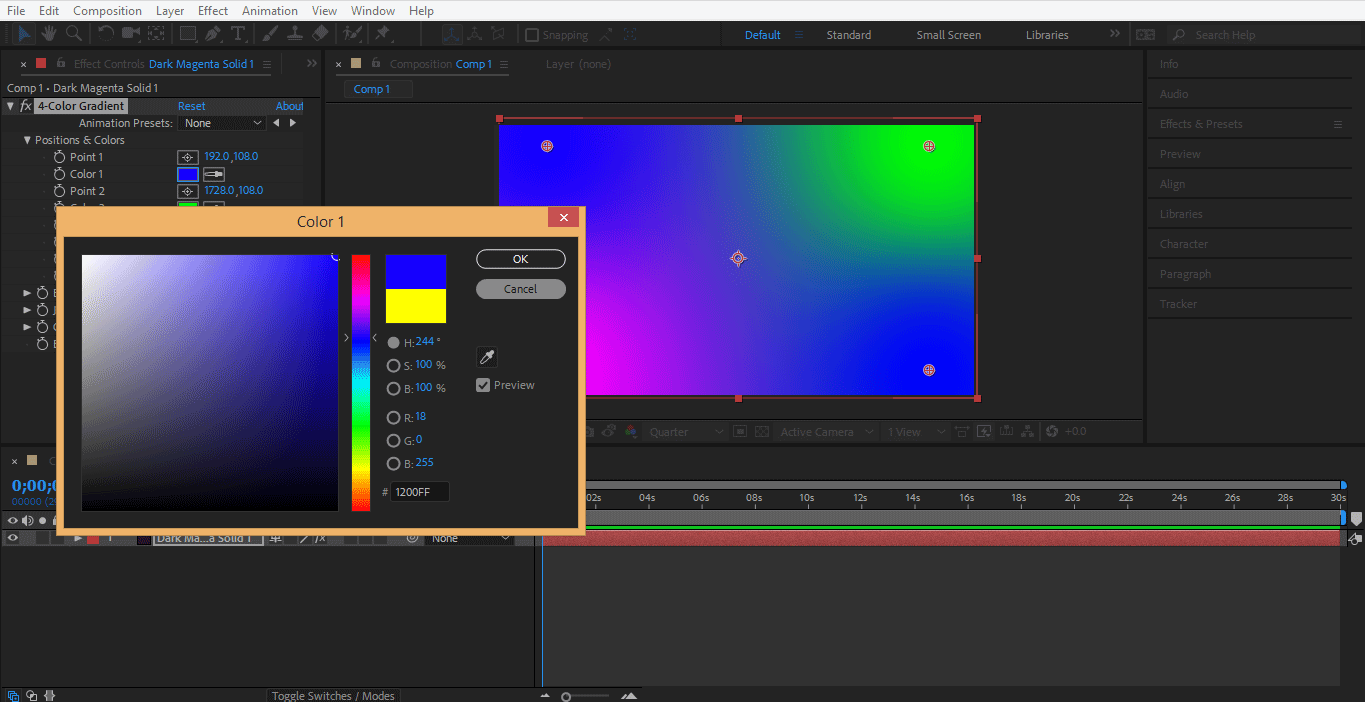
Task: Switch to the Standard workspace
Action: [x=848, y=35]
